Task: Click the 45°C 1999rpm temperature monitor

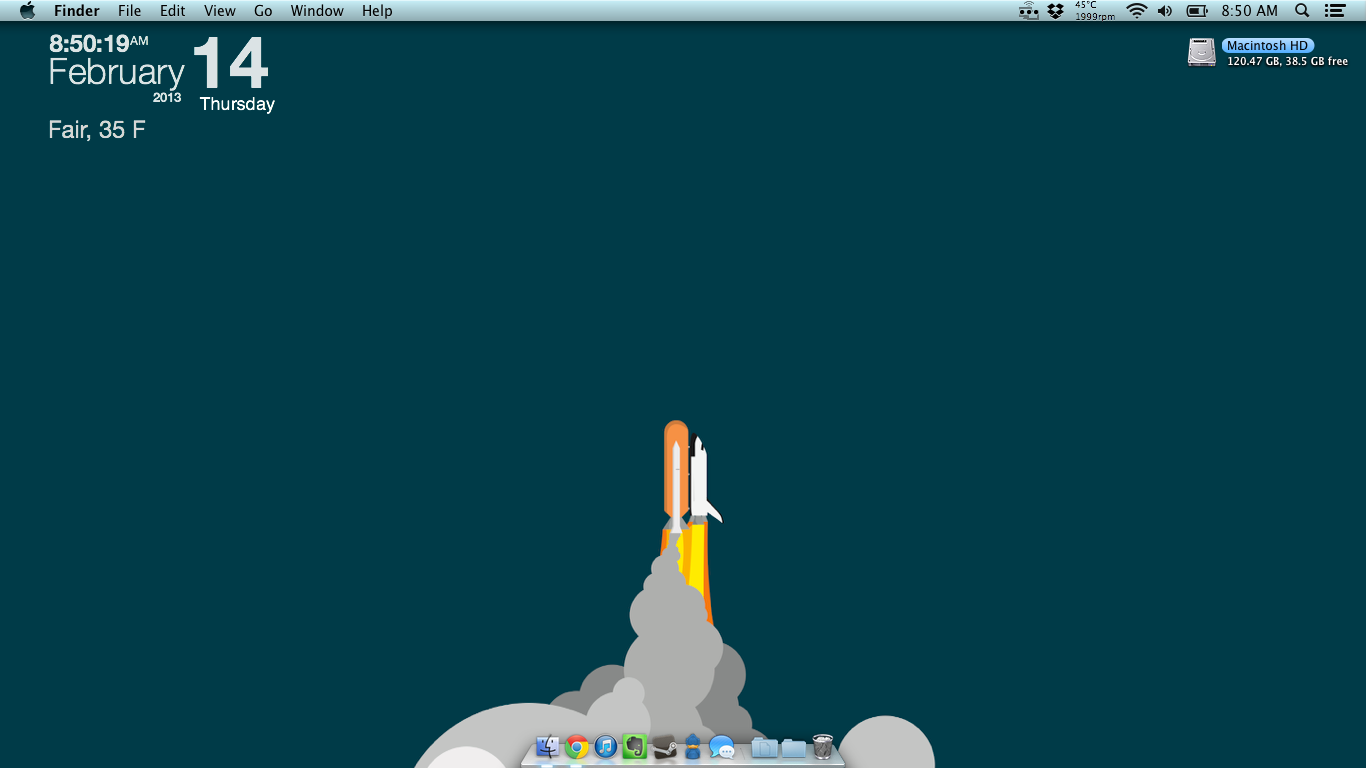Action: tap(1095, 11)
